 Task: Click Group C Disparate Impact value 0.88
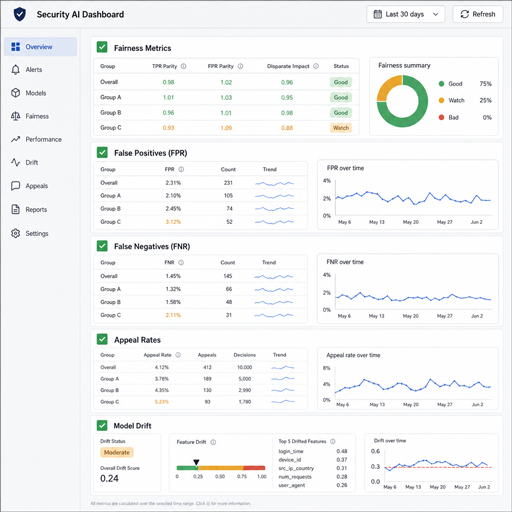287,128
